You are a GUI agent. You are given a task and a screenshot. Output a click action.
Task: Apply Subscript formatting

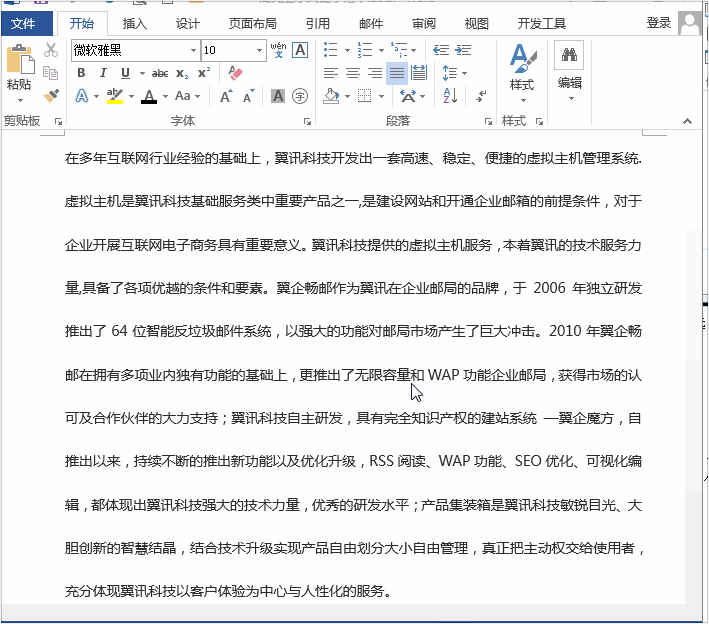click(x=182, y=73)
